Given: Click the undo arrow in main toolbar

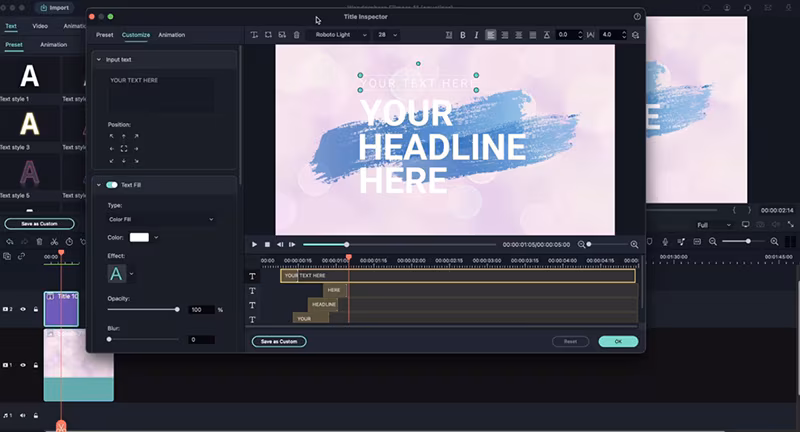Looking at the screenshot, I should tap(9, 242).
